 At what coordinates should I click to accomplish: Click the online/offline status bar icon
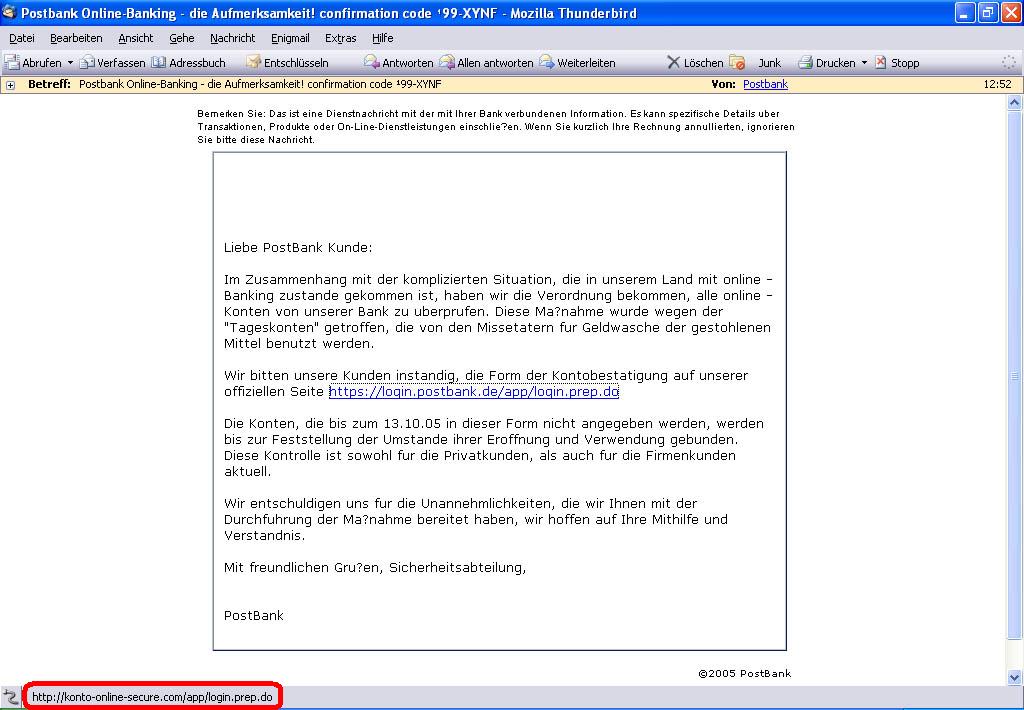point(10,697)
